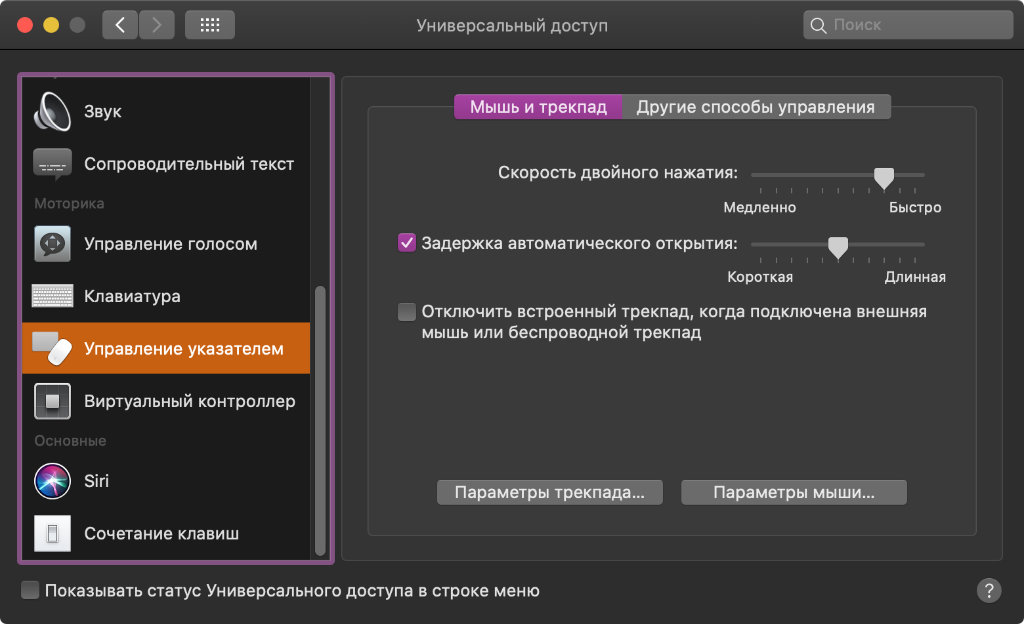Switch to Мышь и трекпад tab
1024x624 pixels.
pos(538,107)
